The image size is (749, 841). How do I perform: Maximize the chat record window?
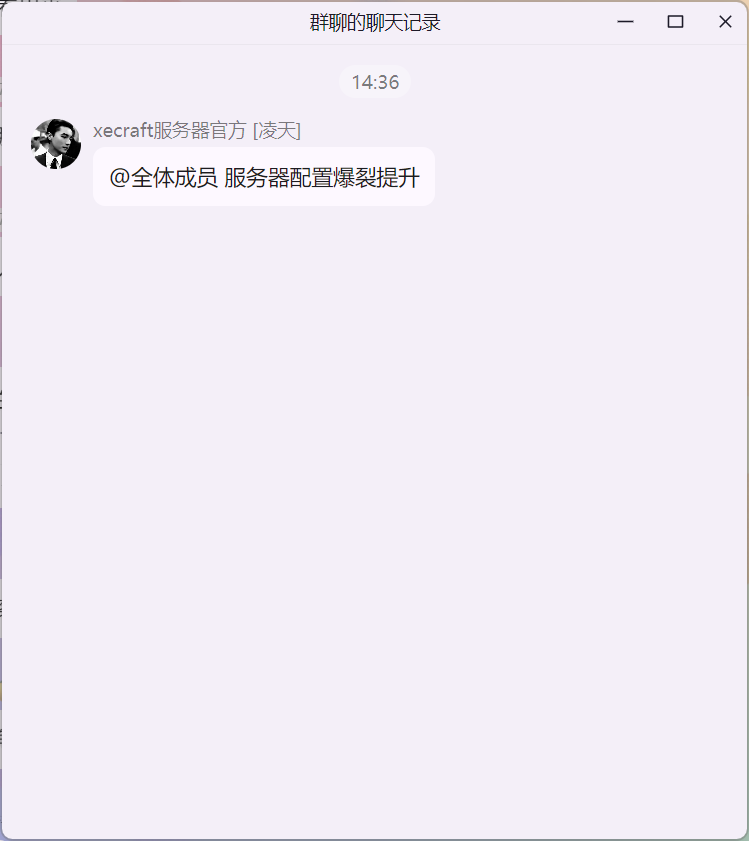click(x=675, y=22)
